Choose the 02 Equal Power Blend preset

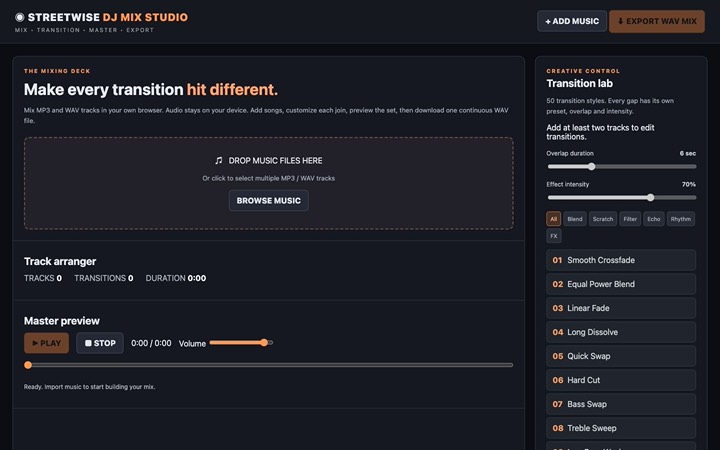(621, 284)
